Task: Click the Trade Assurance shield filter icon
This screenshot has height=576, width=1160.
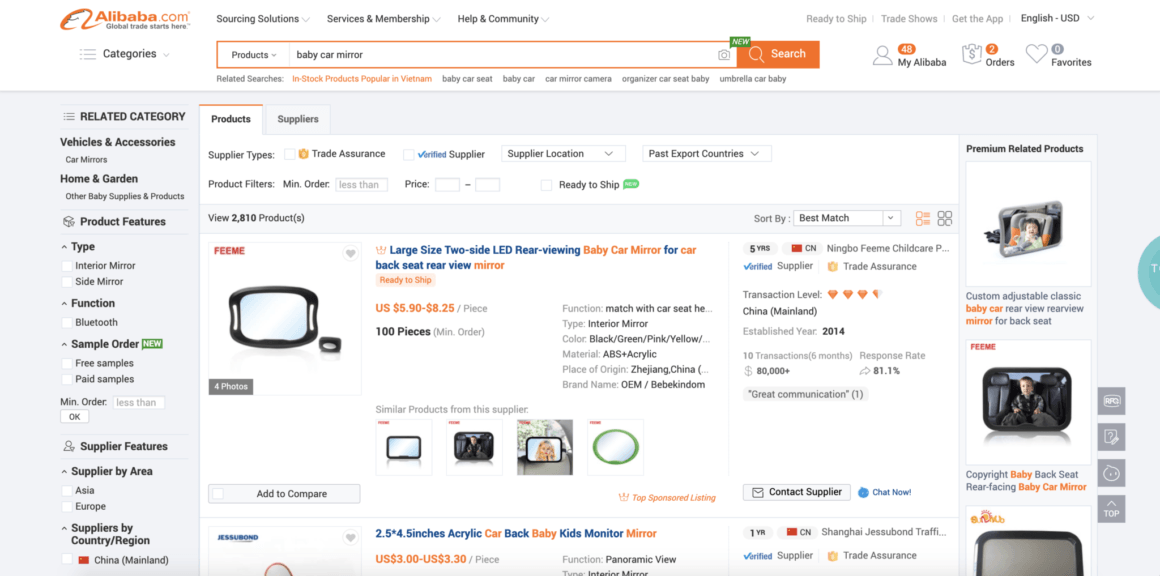Action: point(303,154)
